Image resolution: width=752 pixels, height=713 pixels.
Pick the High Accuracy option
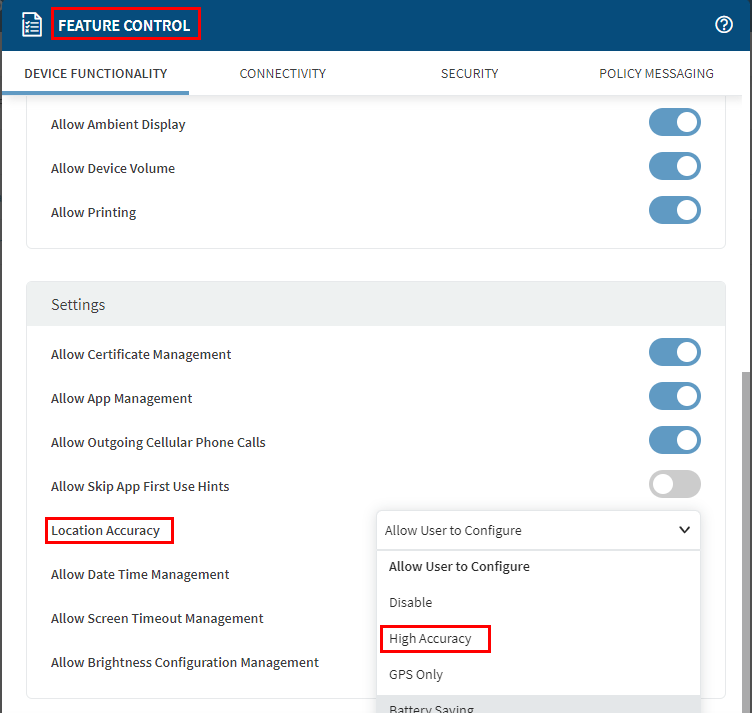click(430, 638)
